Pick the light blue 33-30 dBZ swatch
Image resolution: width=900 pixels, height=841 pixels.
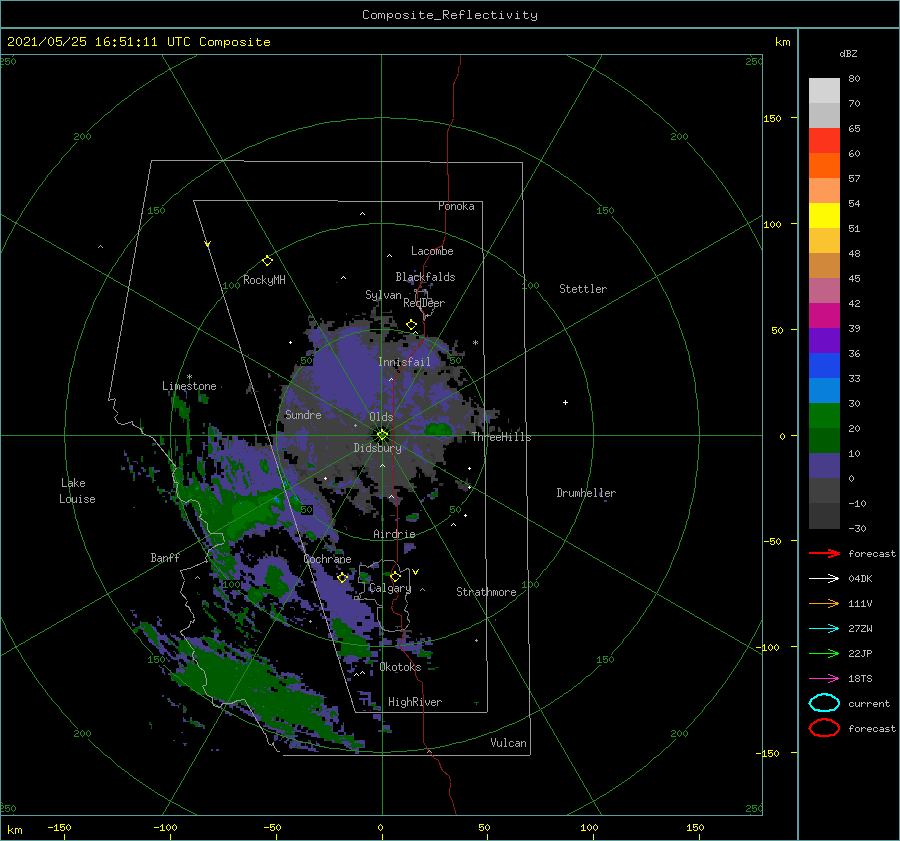pos(824,391)
